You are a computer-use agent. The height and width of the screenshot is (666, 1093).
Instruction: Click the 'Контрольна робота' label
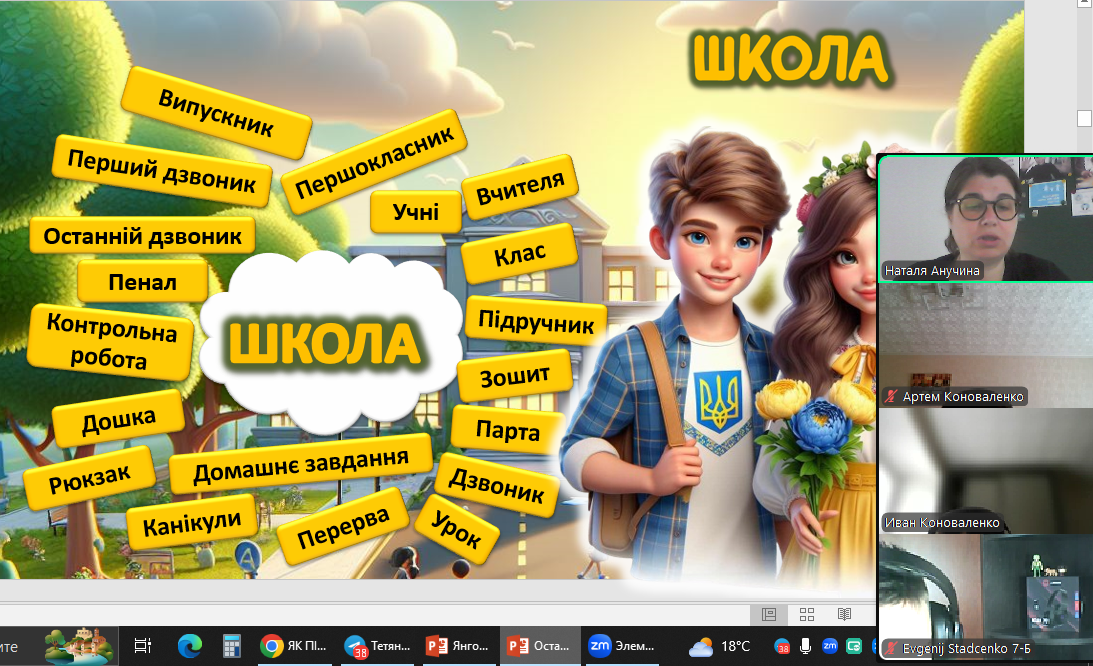tap(110, 342)
